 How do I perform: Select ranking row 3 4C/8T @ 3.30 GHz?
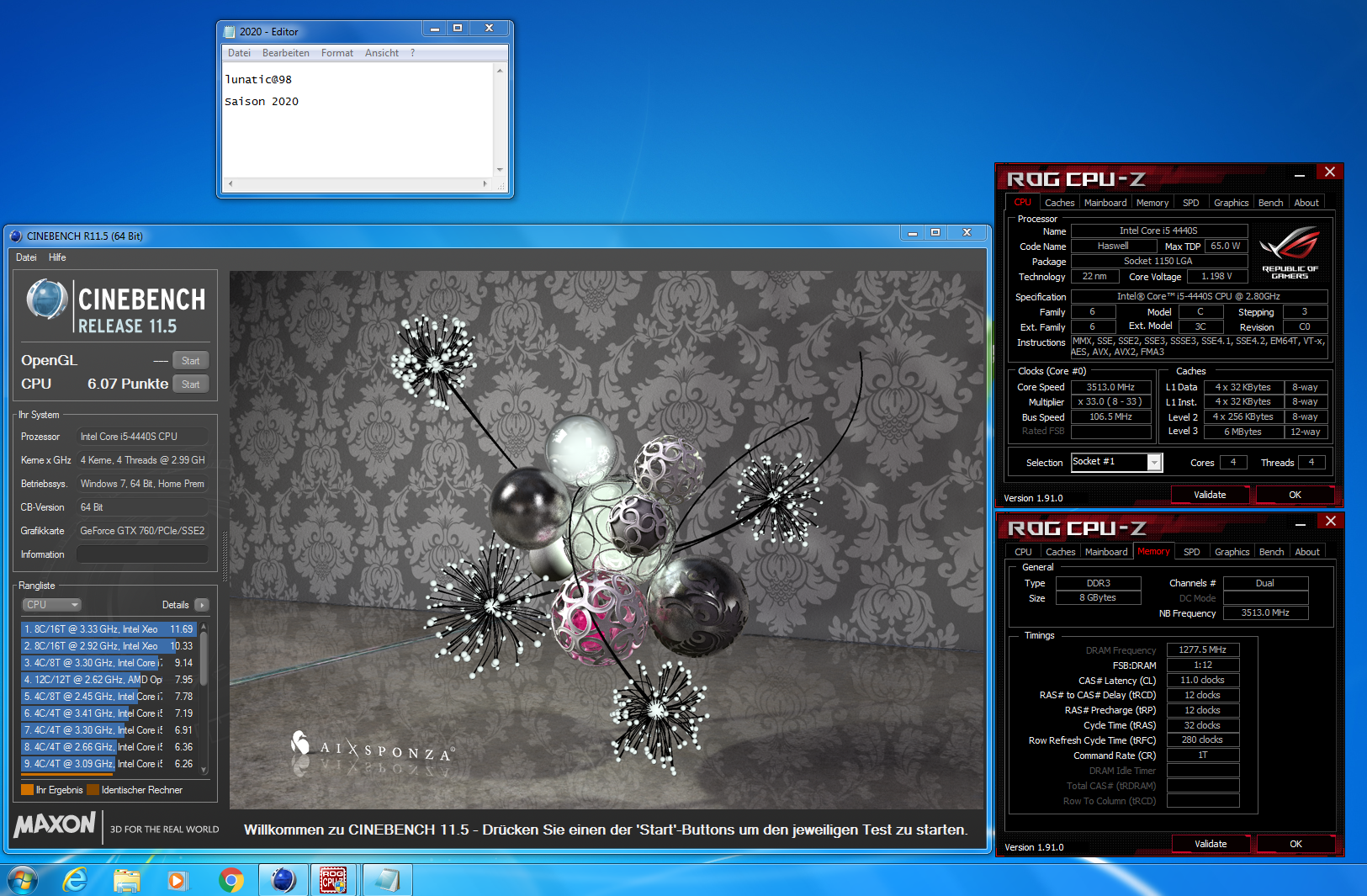pos(109,663)
